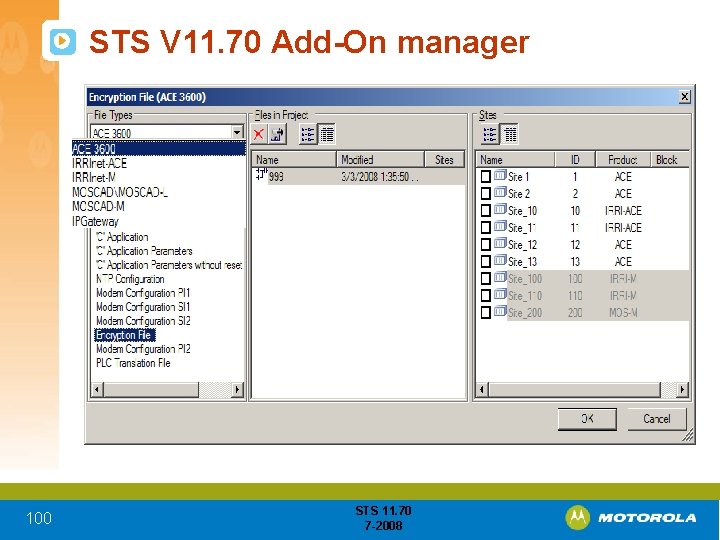Check the Site_11 checkbox
The width and height of the screenshot is (720, 540).
[x=485, y=228]
